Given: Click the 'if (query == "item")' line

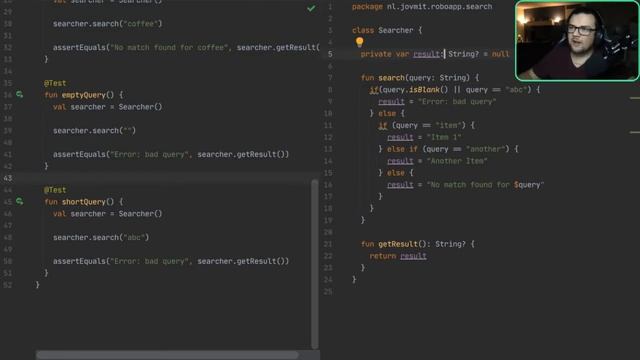Looking at the screenshot, I should (427, 125).
